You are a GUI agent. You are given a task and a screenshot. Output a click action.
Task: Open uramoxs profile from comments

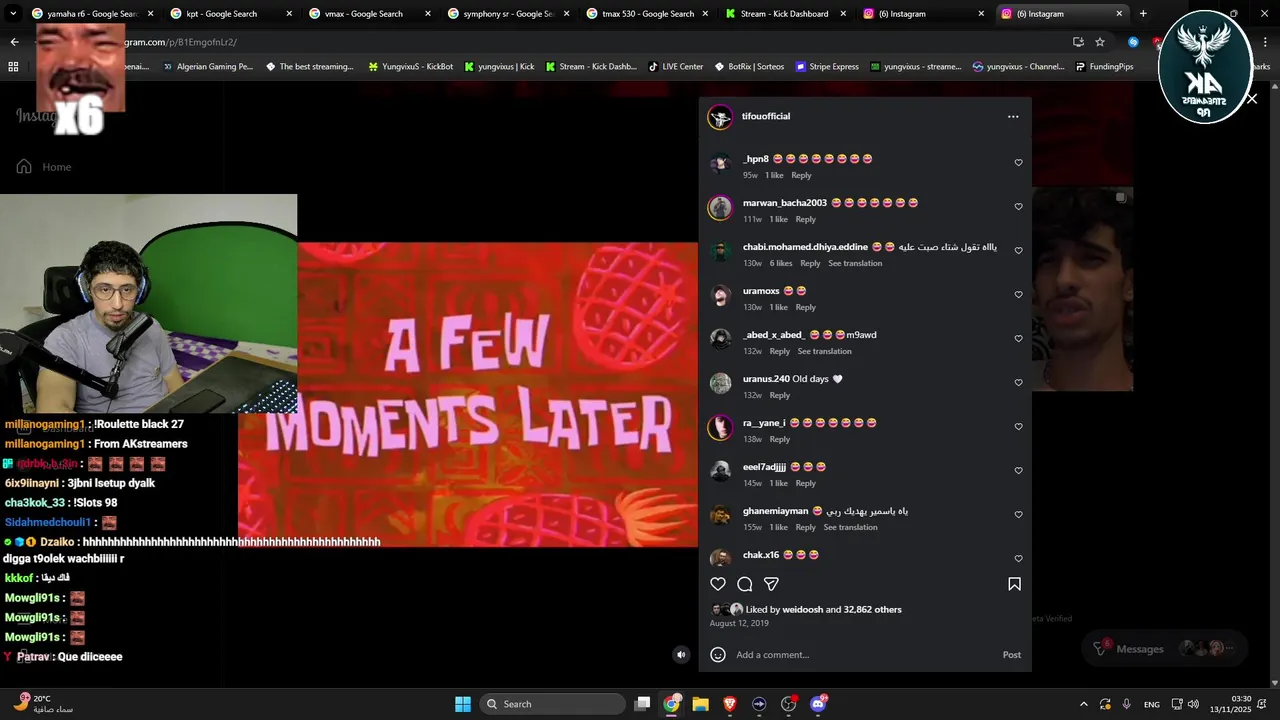[x=761, y=291]
